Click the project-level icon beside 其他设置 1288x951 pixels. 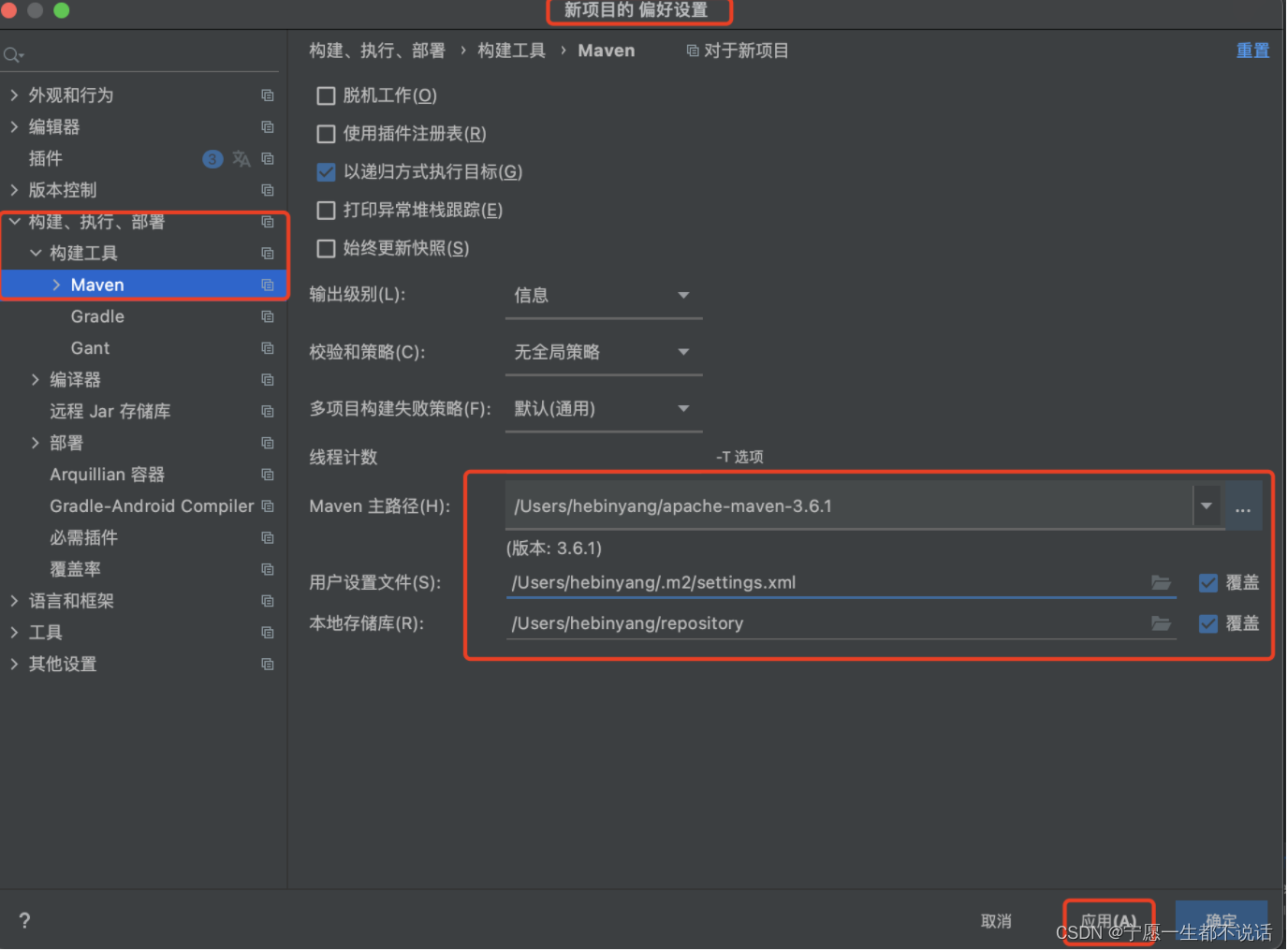(268, 665)
